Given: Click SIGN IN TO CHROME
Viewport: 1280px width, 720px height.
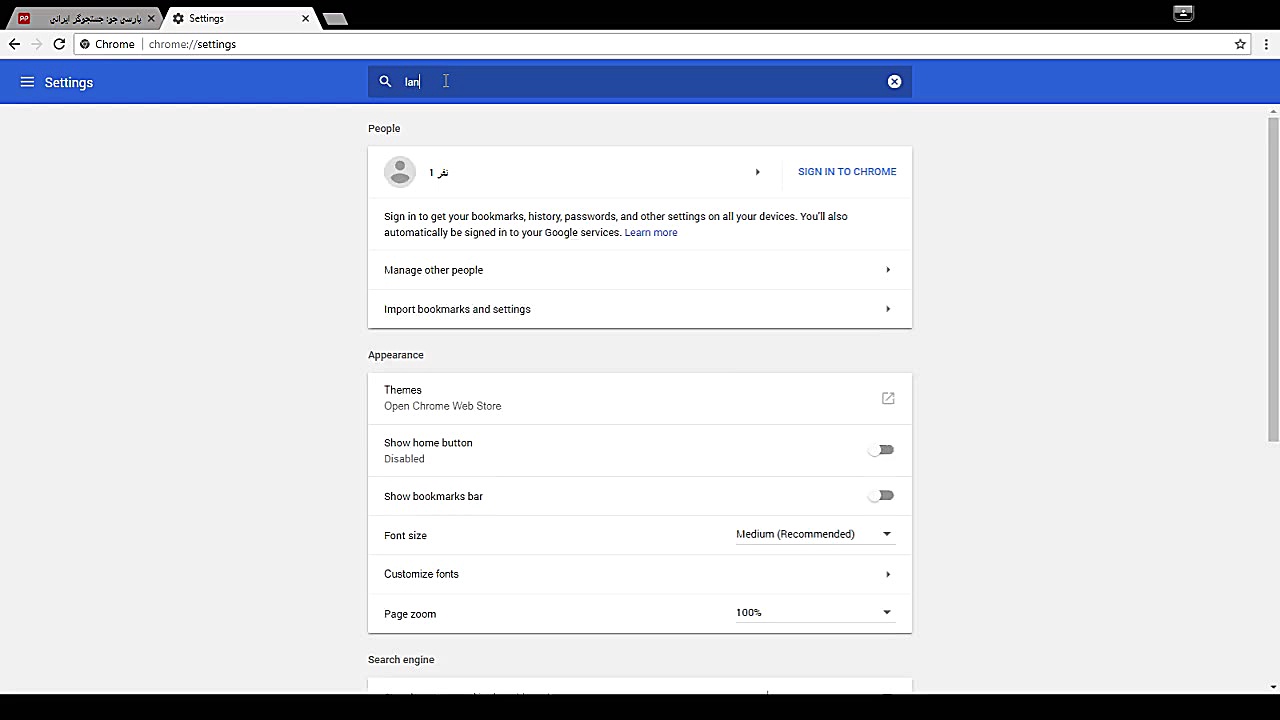Looking at the screenshot, I should (847, 172).
